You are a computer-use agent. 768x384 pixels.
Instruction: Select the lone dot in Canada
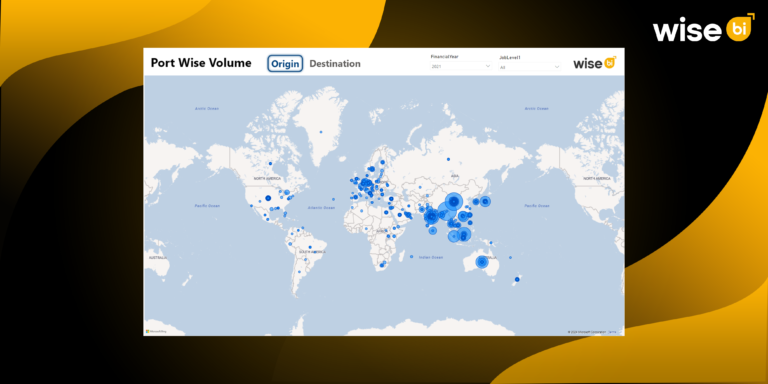269,164
